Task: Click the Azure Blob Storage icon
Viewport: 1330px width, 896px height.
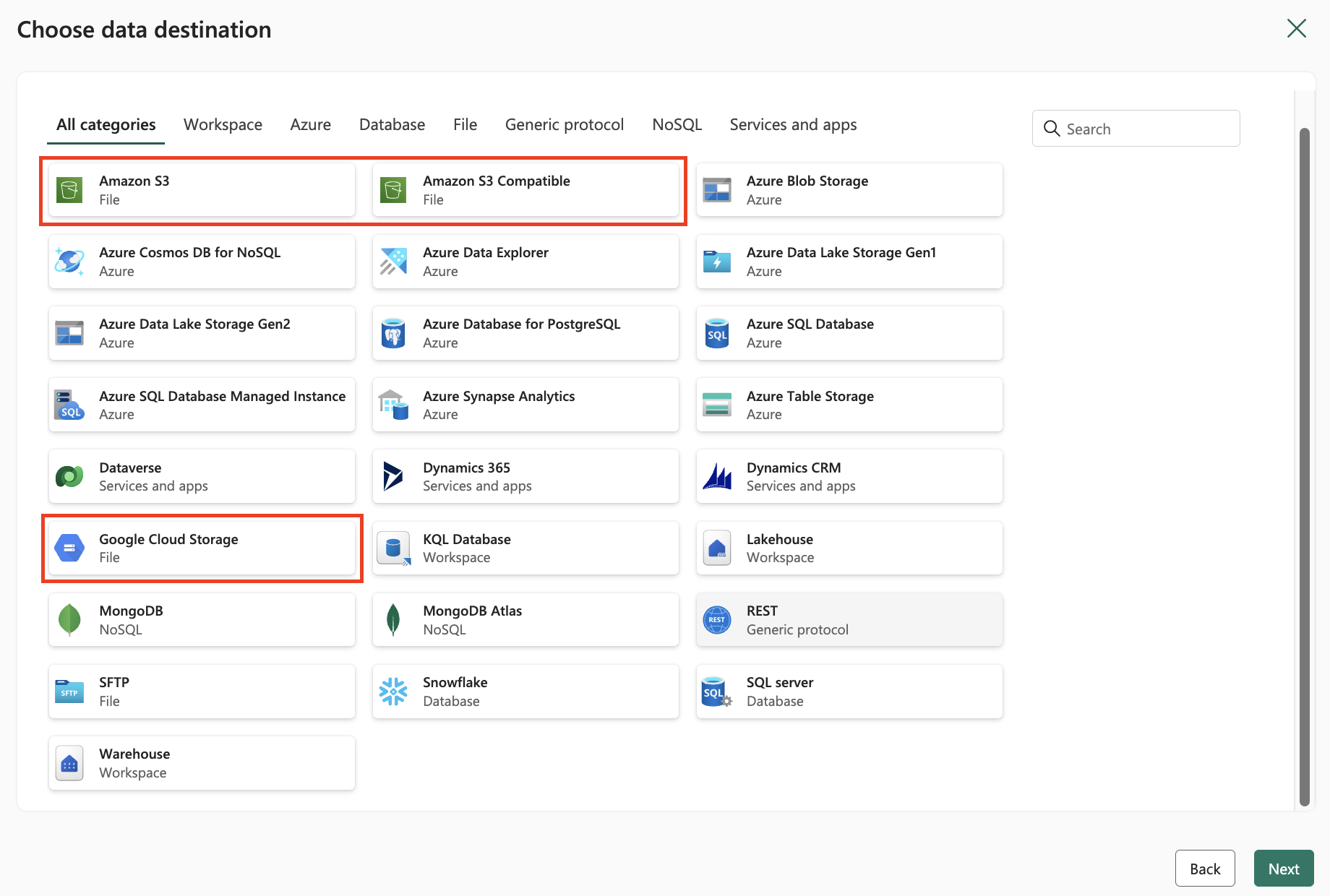Action: click(x=717, y=190)
